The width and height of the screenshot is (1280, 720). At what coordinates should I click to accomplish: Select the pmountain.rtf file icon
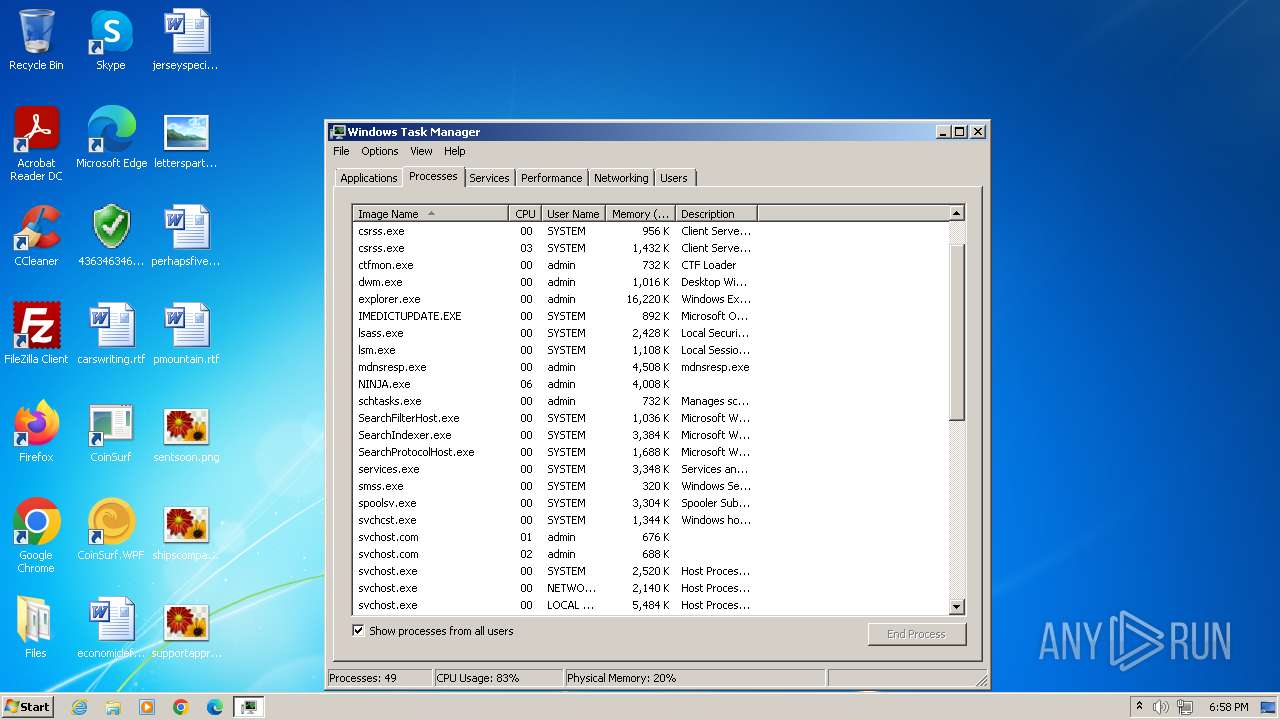pos(186,334)
